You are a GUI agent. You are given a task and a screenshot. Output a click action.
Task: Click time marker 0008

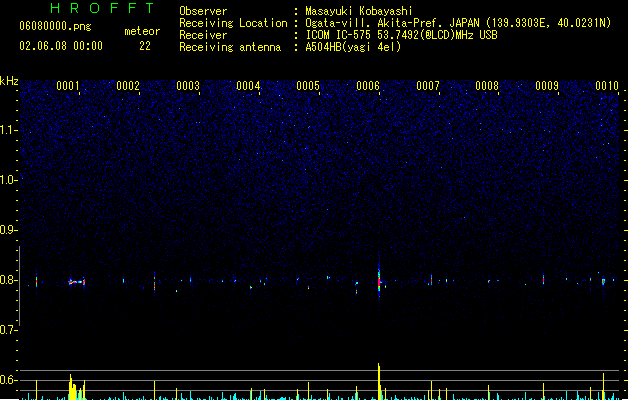click(x=487, y=86)
